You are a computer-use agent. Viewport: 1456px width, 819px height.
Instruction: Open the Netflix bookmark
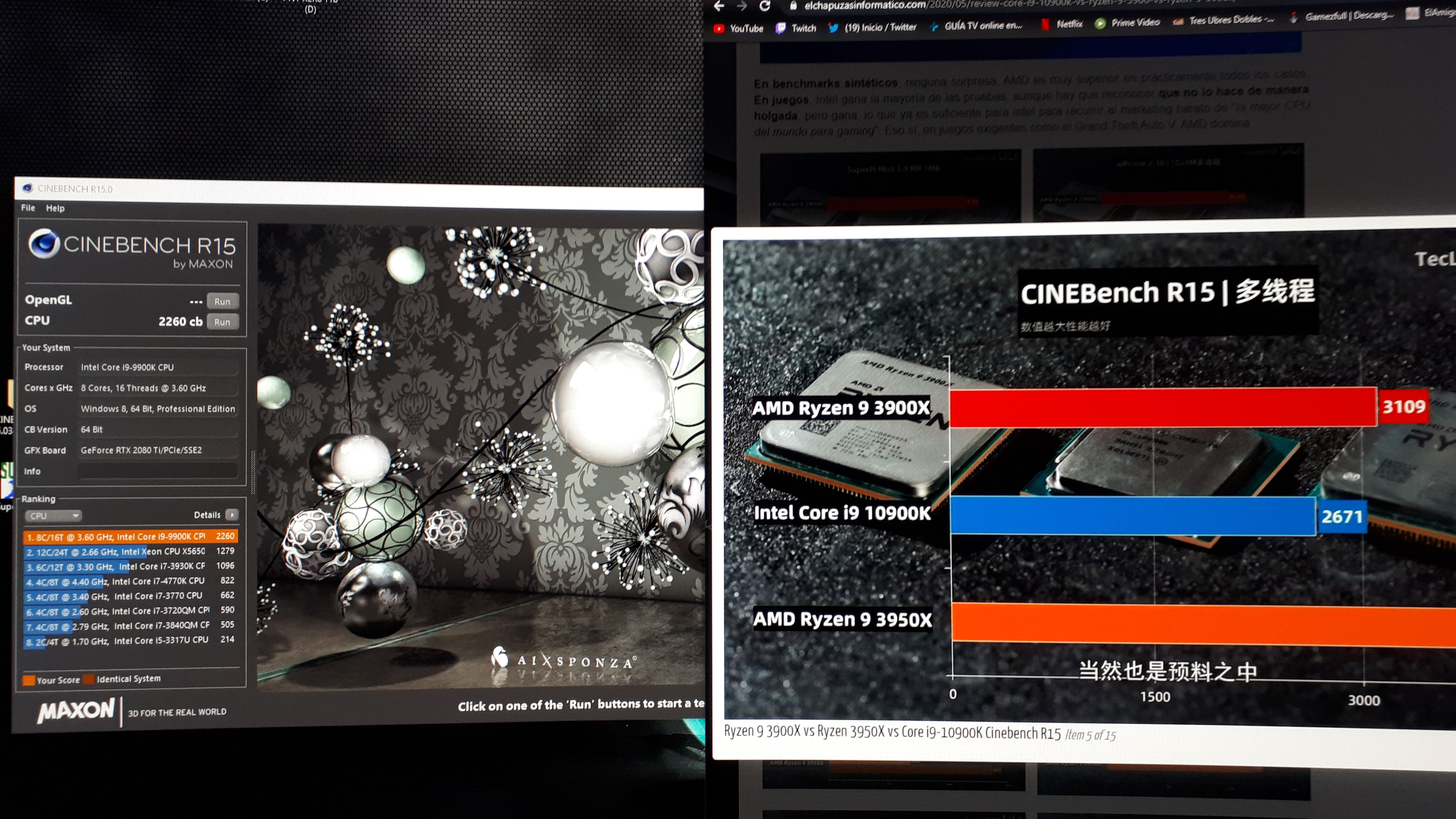point(1062,24)
